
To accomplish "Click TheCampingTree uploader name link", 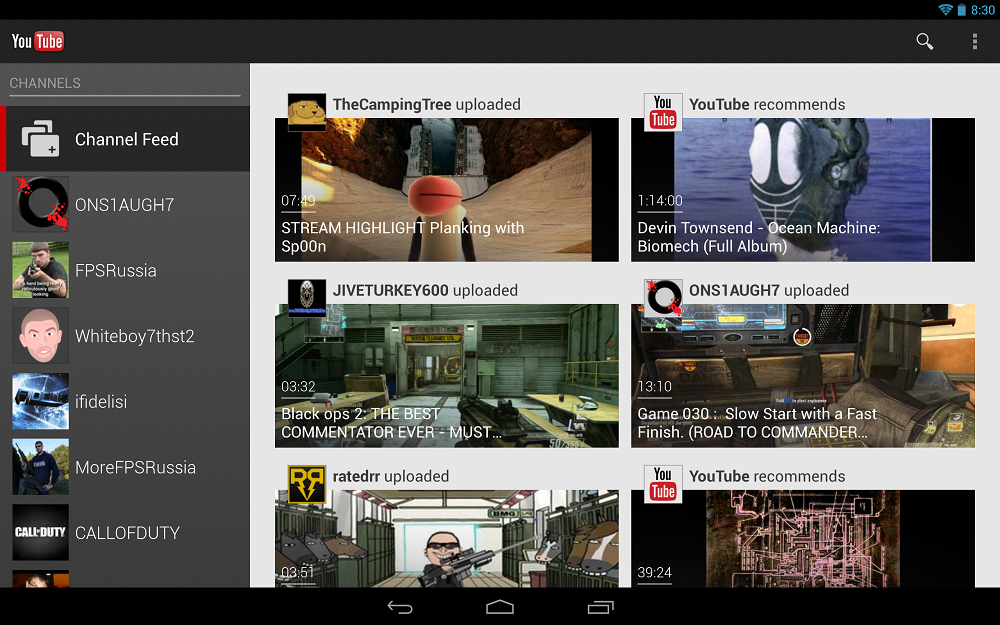I will point(392,104).
